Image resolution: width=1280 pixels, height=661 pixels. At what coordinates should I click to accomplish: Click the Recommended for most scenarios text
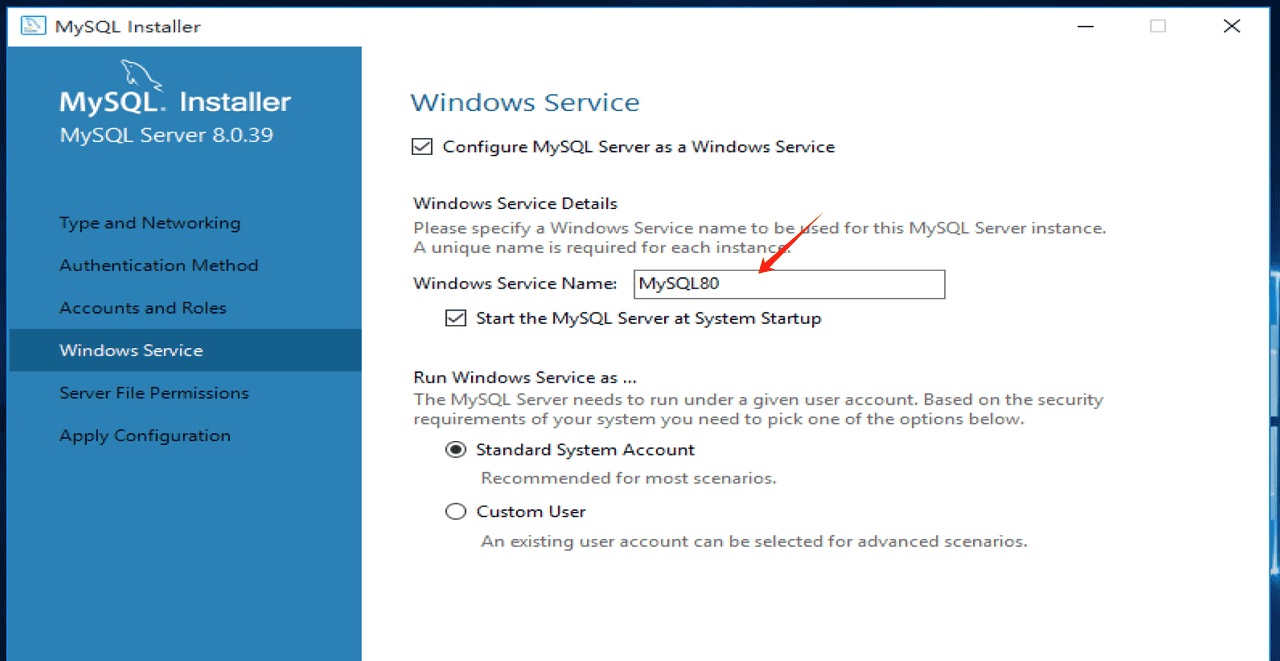click(x=629, y=479)
